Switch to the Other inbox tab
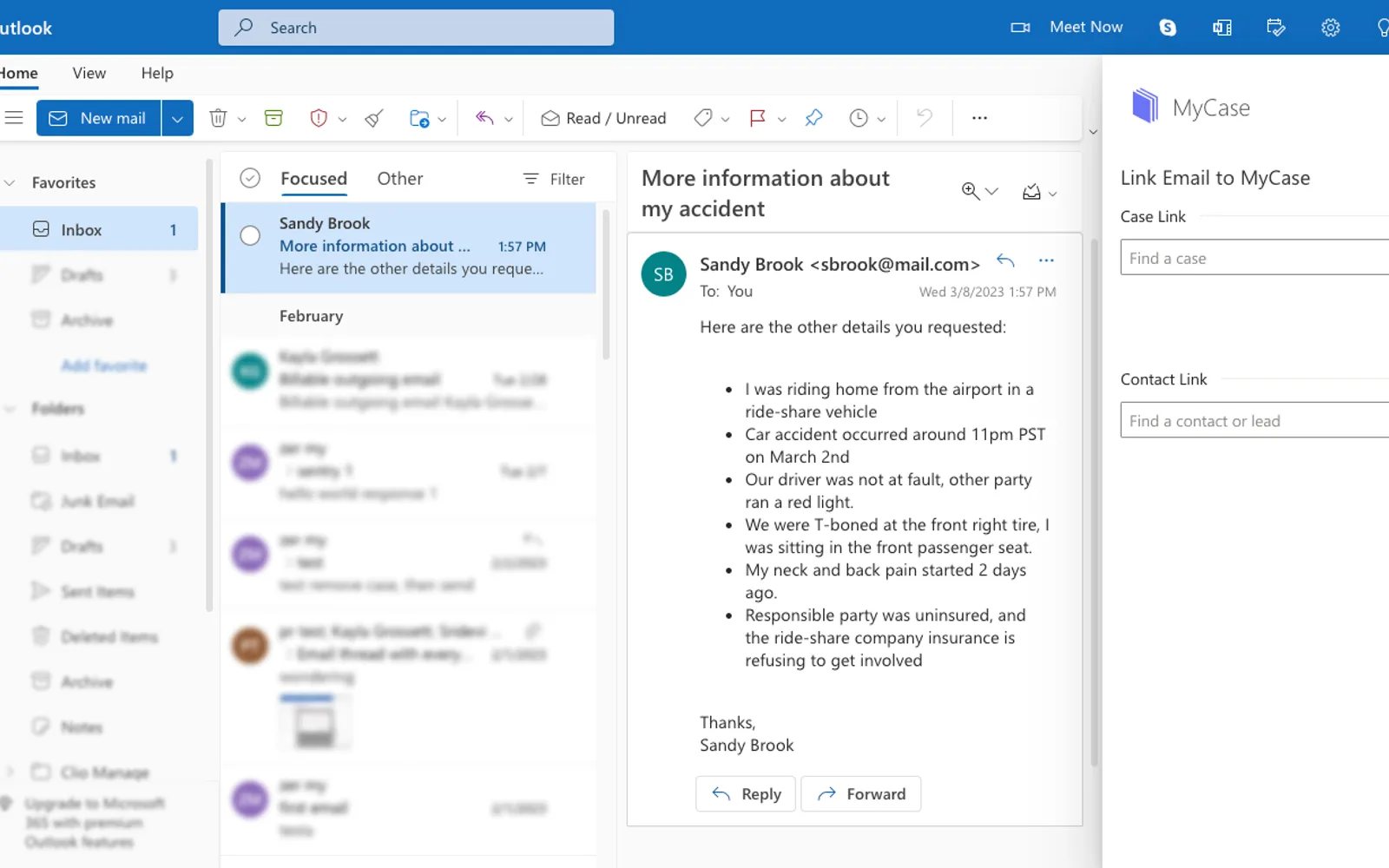Image resolution: width=1389 pixels, height=868 pixels. click(400, 178)
